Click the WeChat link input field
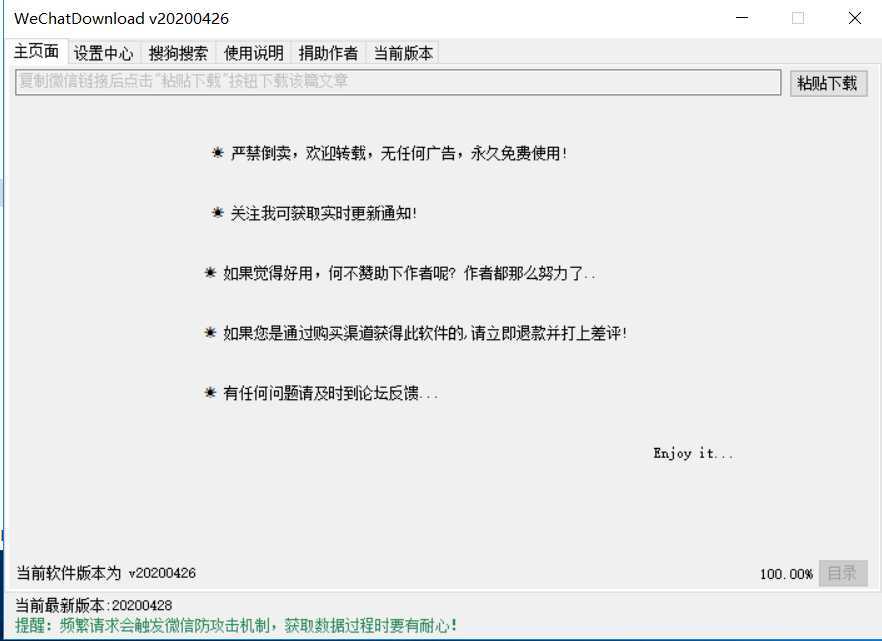Image resolution: width=882 pixels, height=641 pixels. pos(398,82)
